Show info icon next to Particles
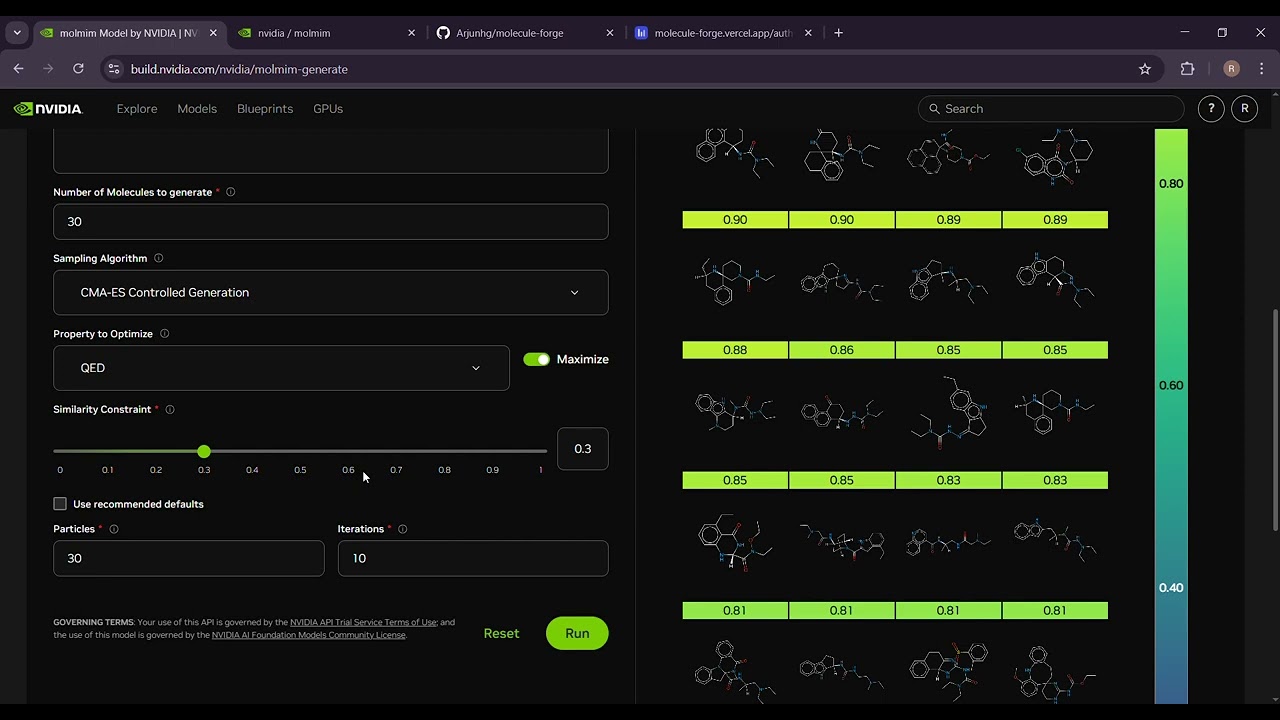Image resolution: width=1280 pixels, height=720 pixels. [x=114, y=529]
